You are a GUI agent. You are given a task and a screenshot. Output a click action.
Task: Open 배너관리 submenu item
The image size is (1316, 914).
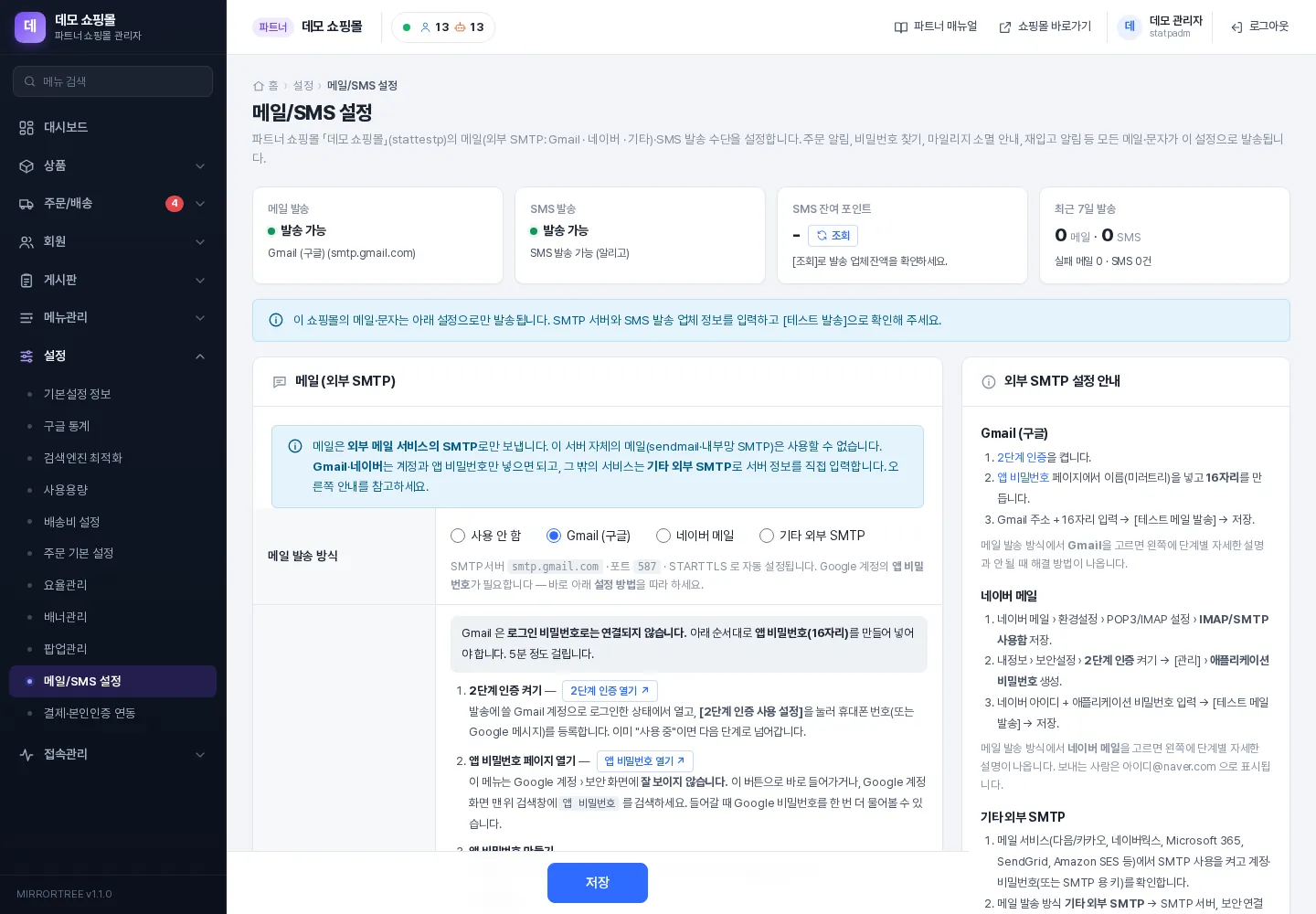(x=112, y=617)
